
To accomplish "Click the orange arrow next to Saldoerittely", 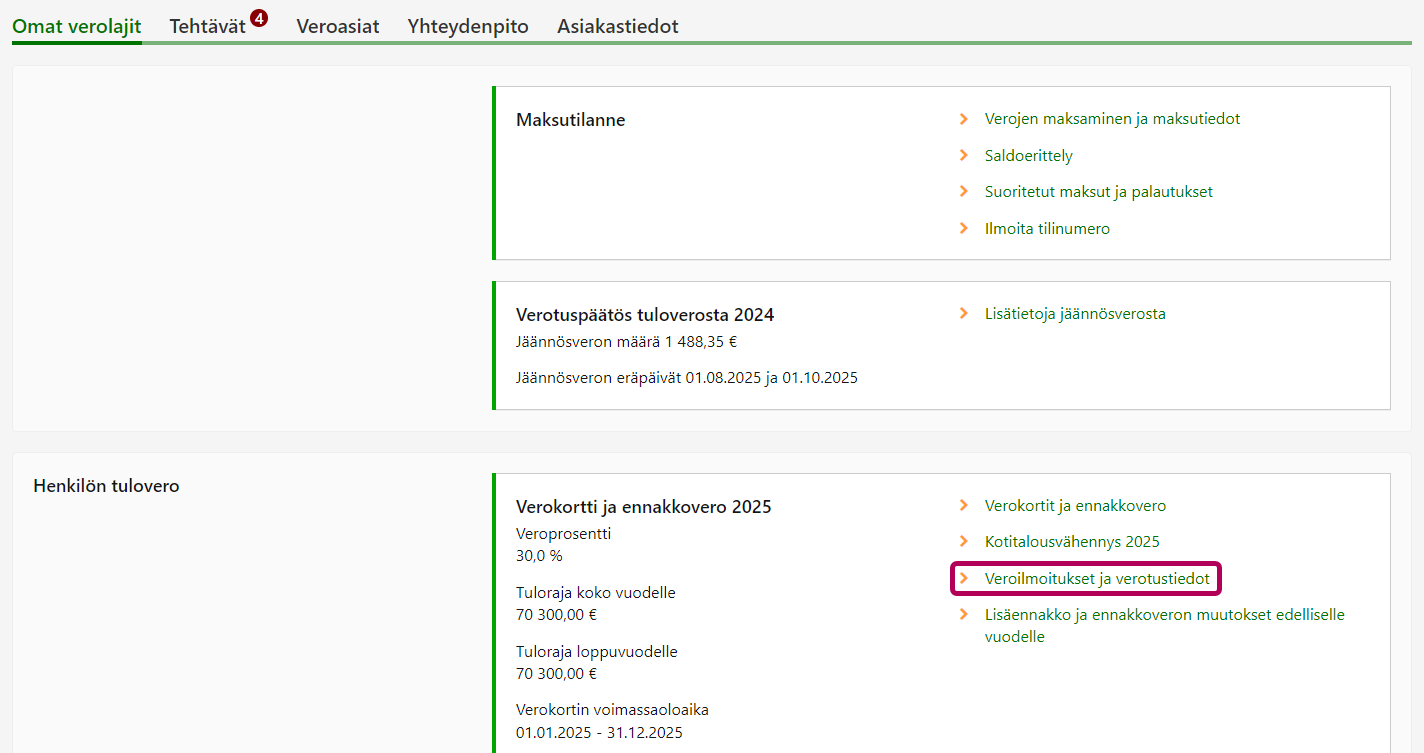I will click(964, 155).
